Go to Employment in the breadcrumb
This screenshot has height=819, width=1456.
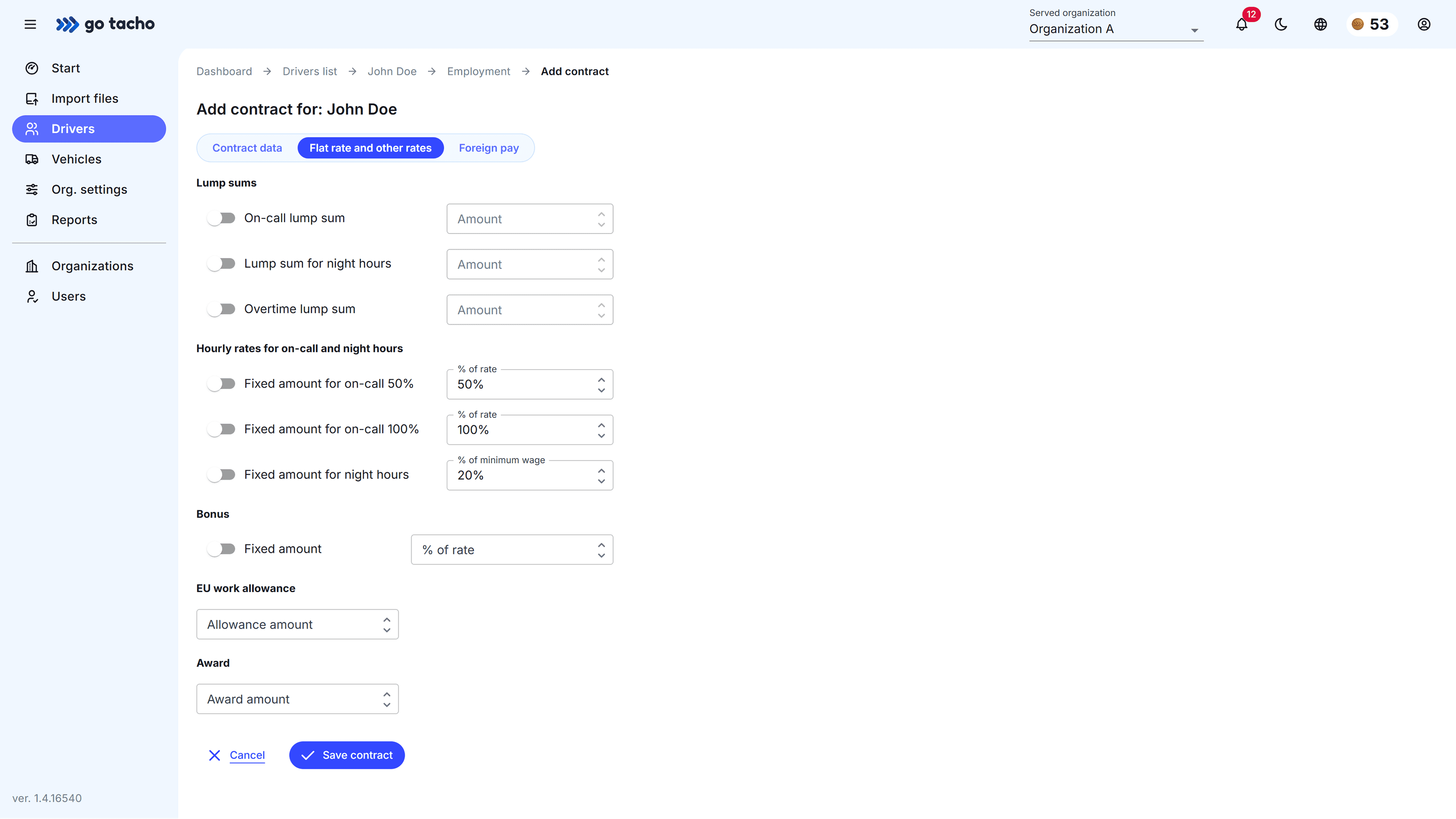(478, 72)
